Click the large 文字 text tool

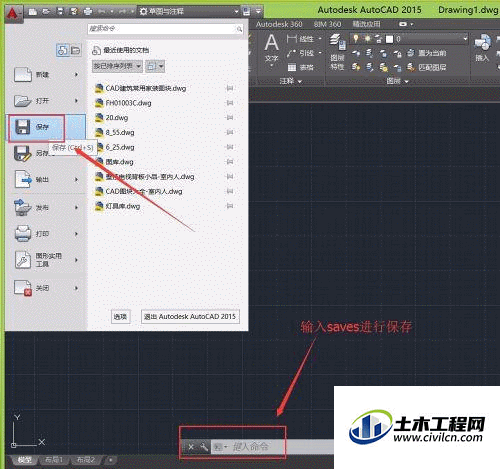271,49
